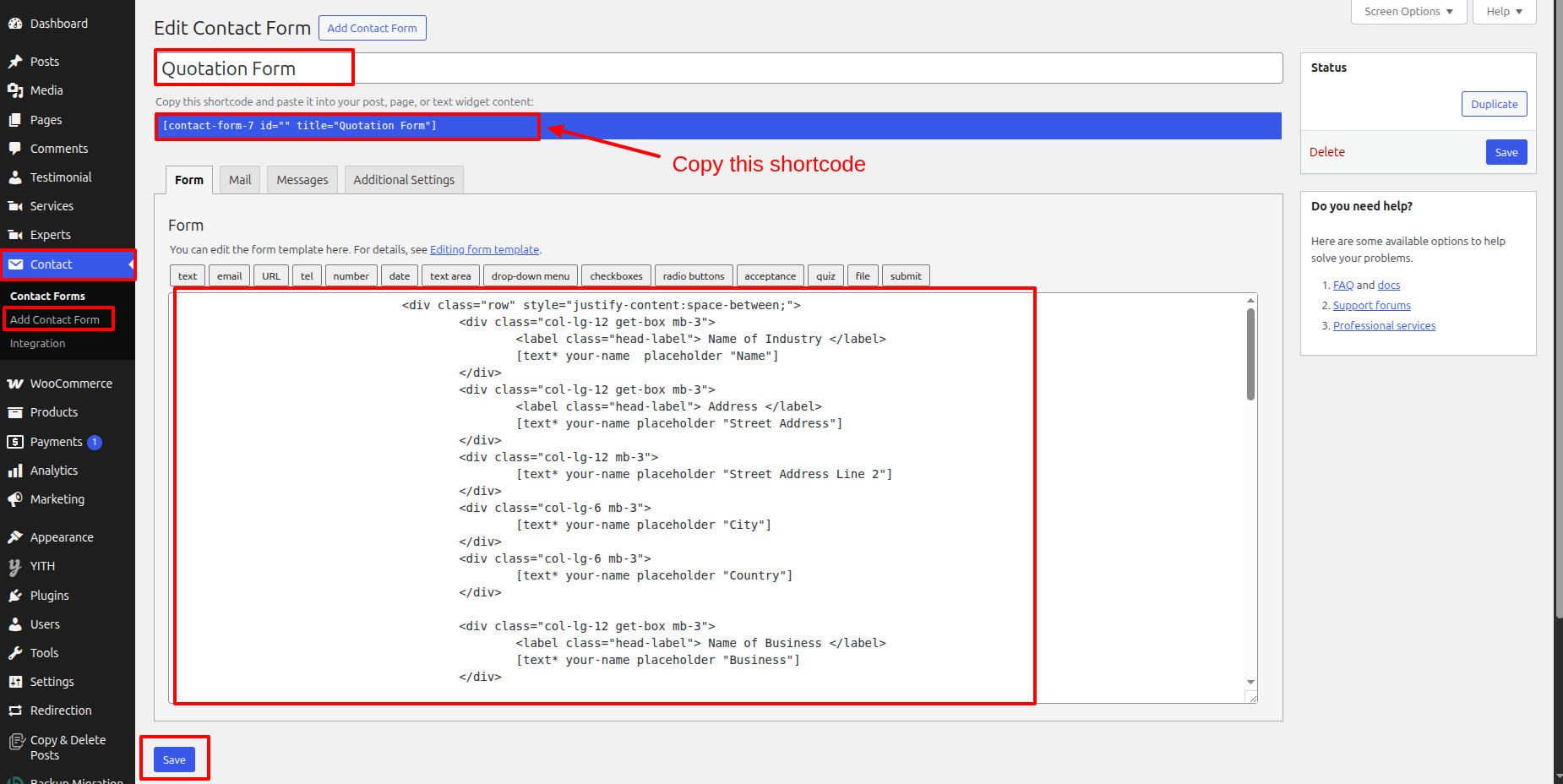Insert a radio buttons form tag
The width and height of the screenshot is (1563, 784).
pos(693,276)
